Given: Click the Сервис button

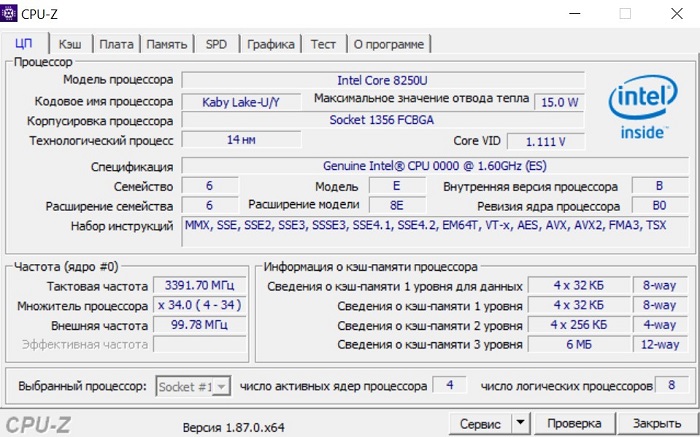Looking at the screenshot, I should pos(480,423).
